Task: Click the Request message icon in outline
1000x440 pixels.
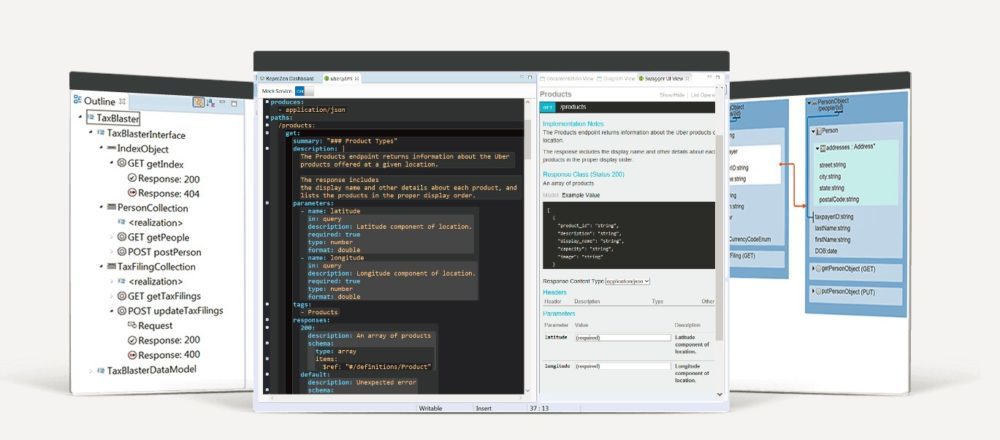Action: pos(131,326)
